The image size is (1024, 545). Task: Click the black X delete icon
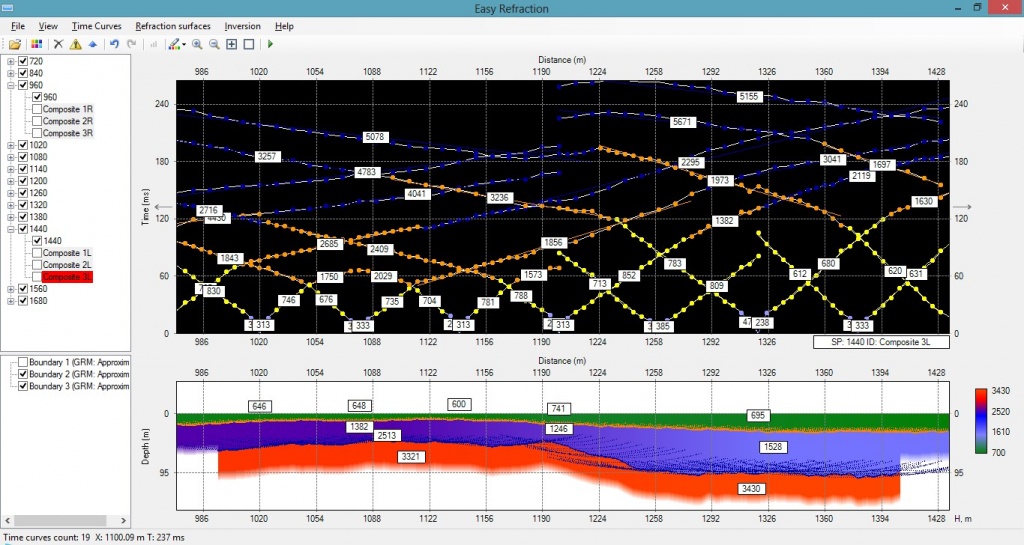[x=58, y=44]
